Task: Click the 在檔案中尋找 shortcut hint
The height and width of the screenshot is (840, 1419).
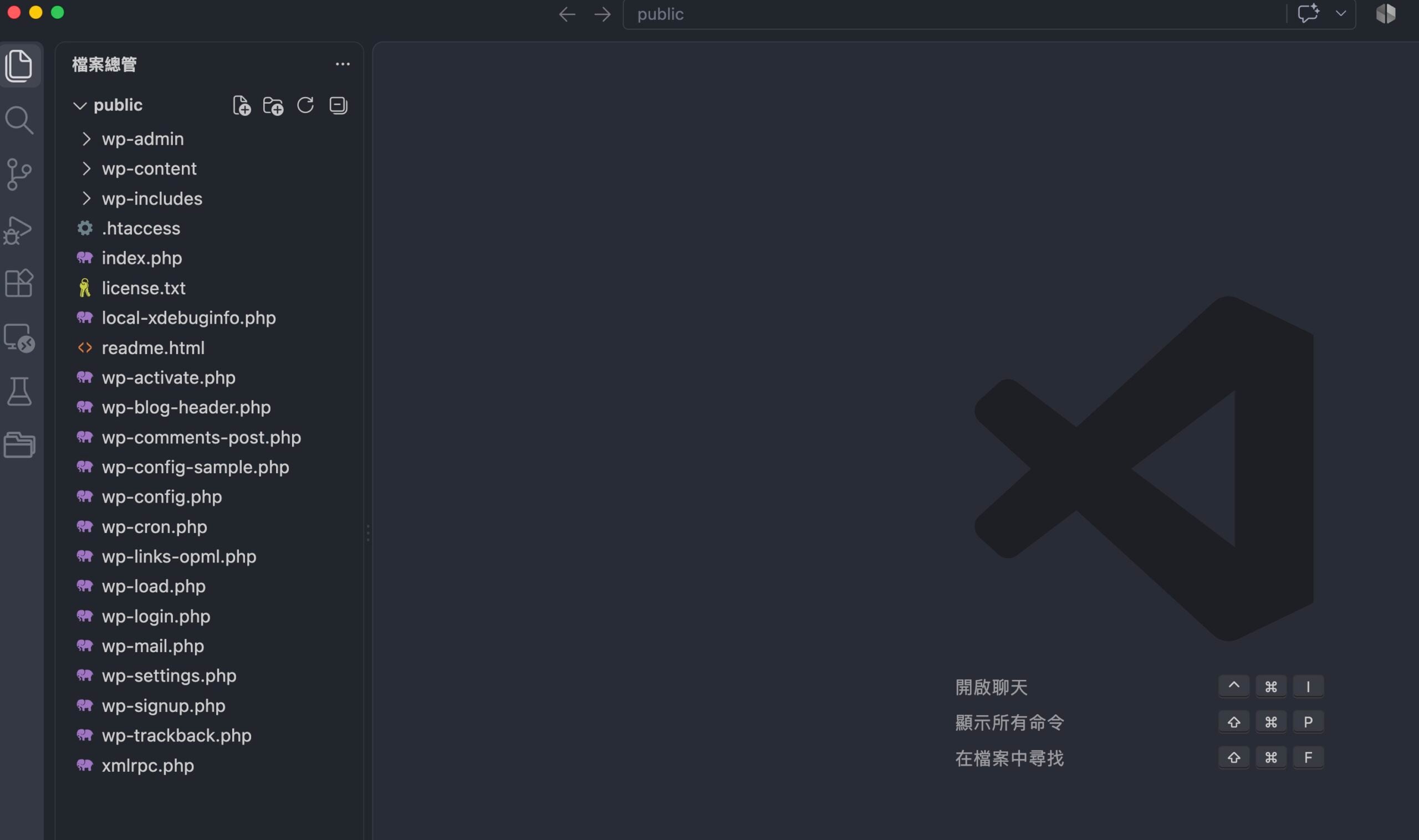Action: tap(1009, 758)
